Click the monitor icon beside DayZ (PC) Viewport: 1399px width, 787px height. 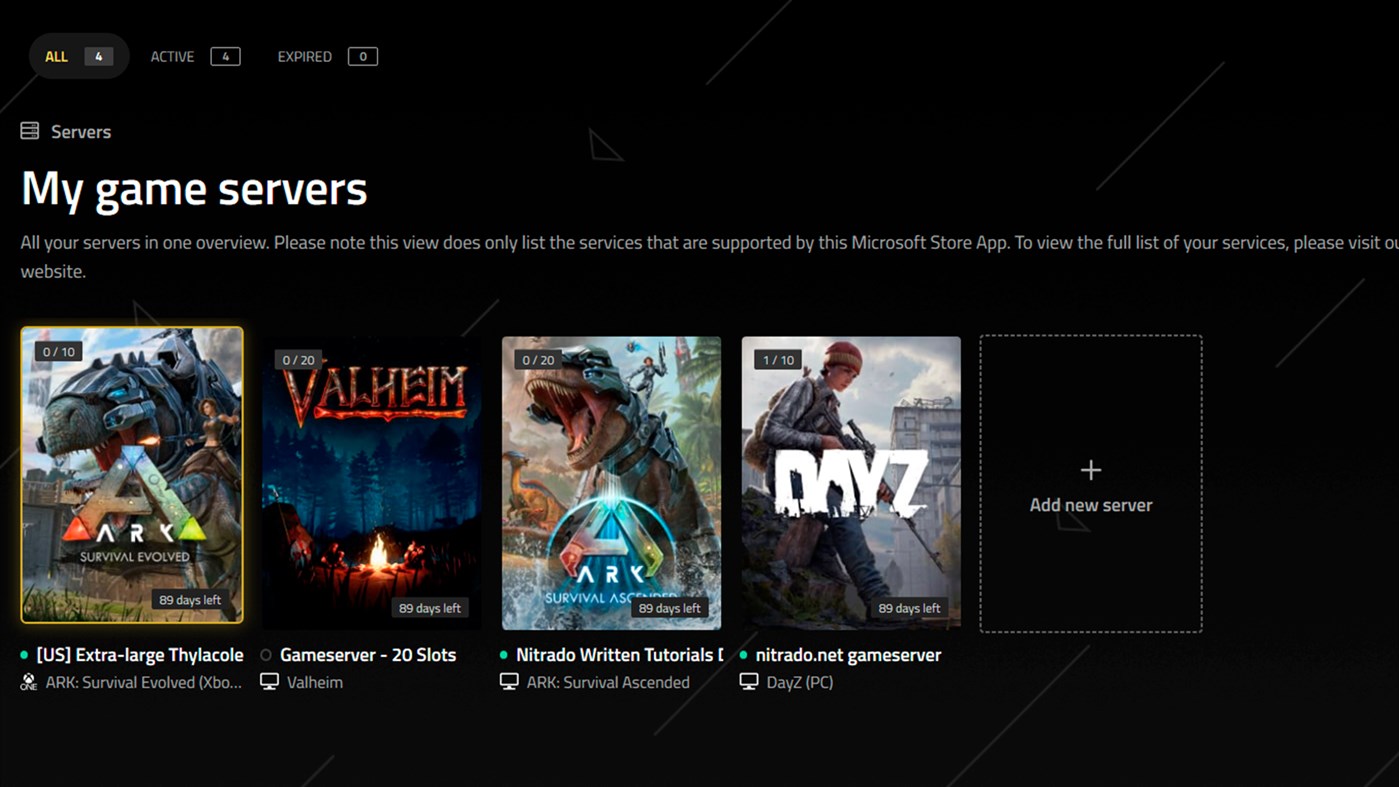(749, 682)
